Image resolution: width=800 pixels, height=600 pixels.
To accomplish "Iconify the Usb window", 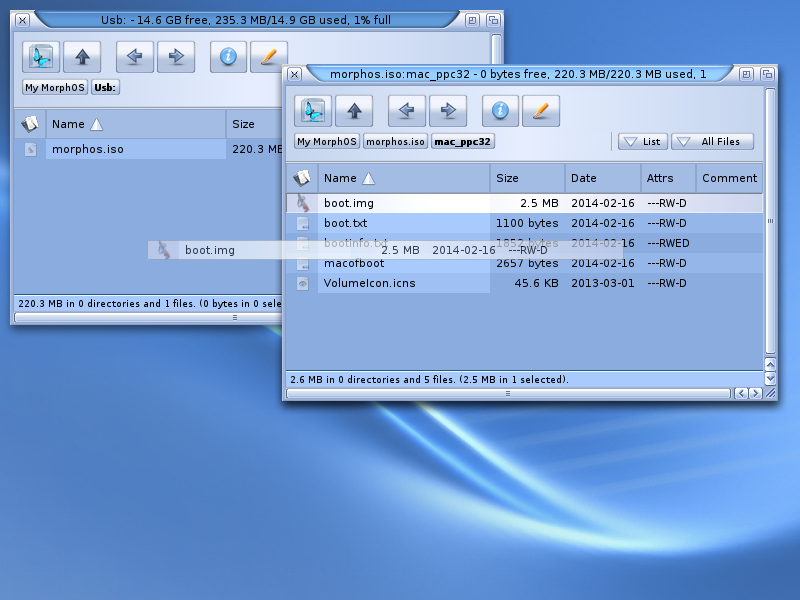I will coord(472,20).
